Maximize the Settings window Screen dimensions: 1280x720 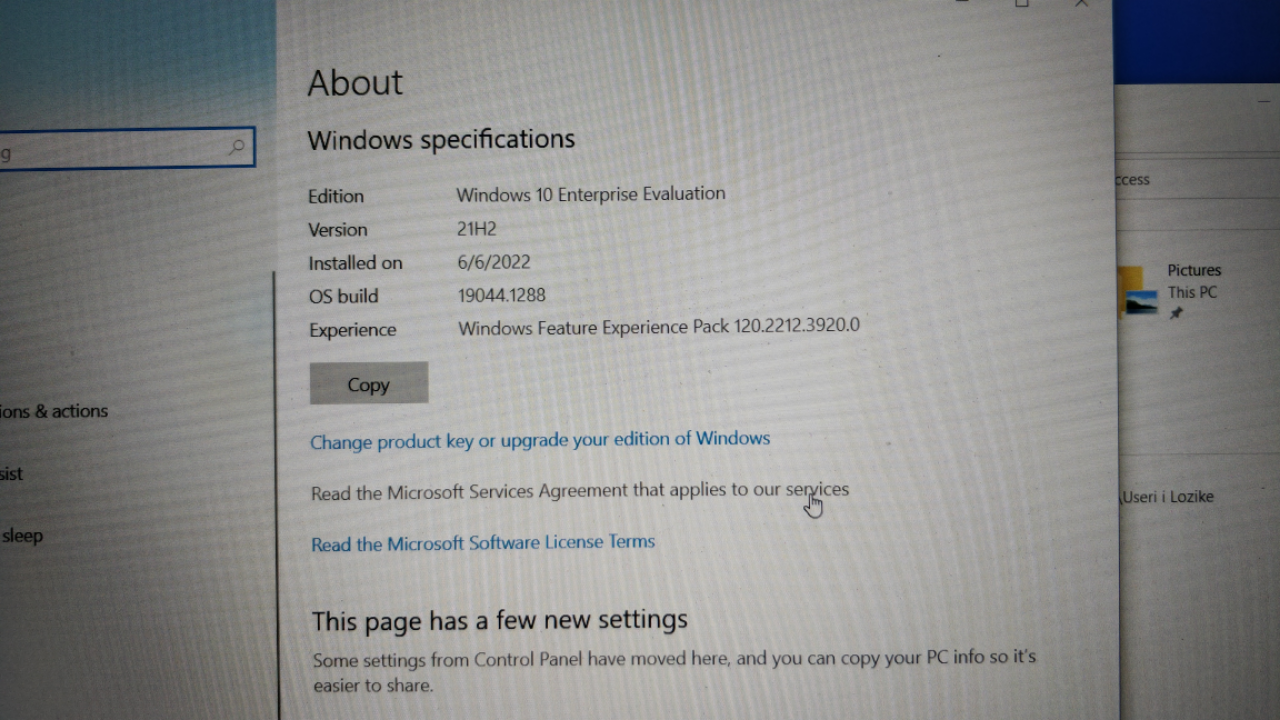1022,4
